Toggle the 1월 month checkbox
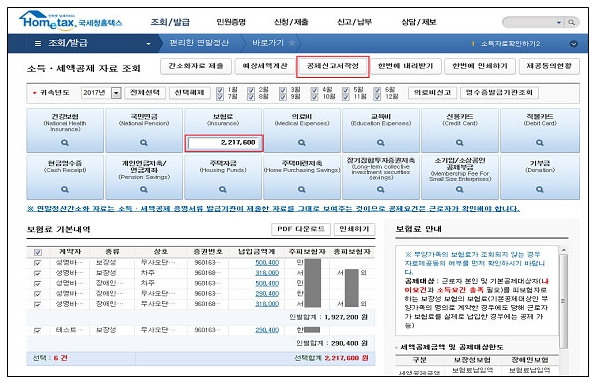597x386 pixels. [220, 90]
